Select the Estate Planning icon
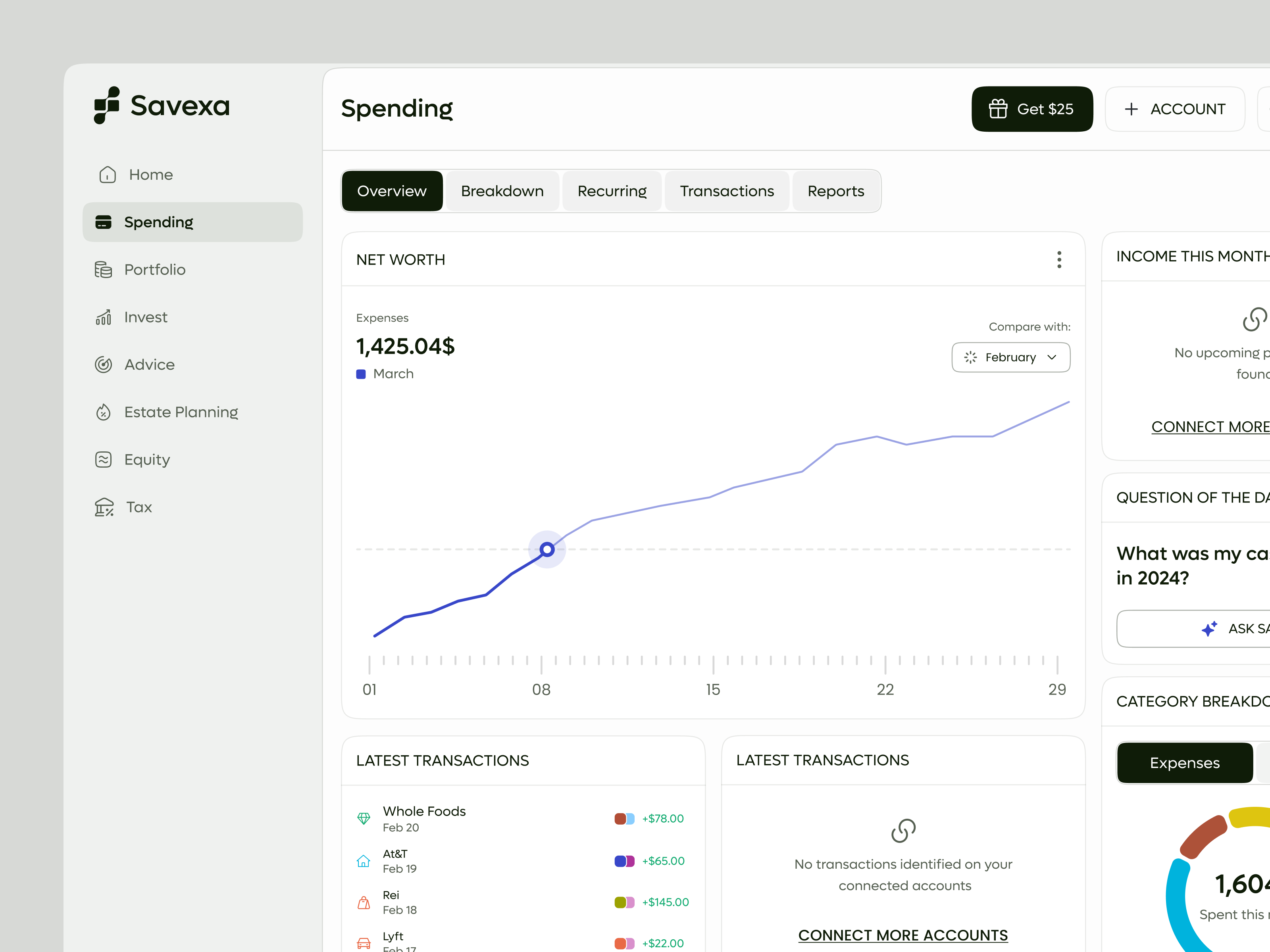This screenshot has width=1270, height=952. [x=104, y=412]
